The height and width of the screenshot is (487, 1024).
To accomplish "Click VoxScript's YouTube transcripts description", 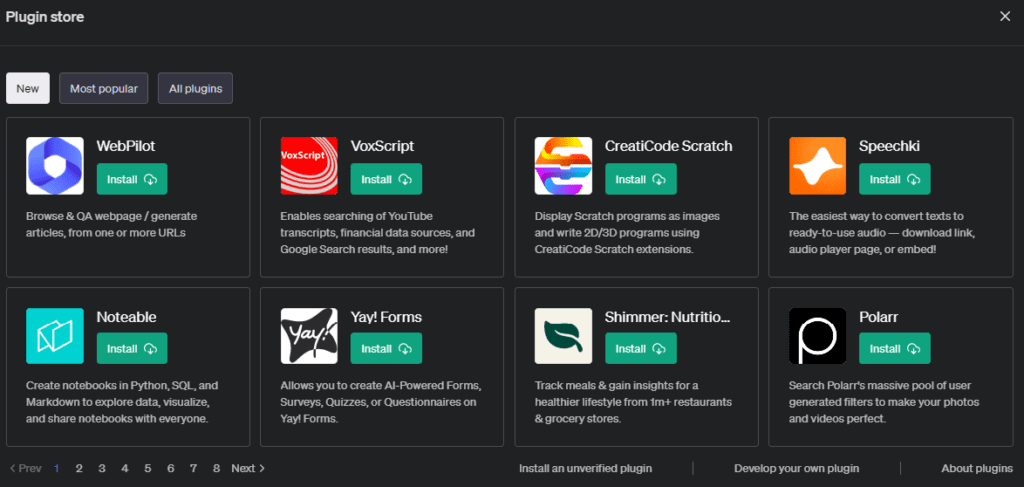I will point(377,232).
